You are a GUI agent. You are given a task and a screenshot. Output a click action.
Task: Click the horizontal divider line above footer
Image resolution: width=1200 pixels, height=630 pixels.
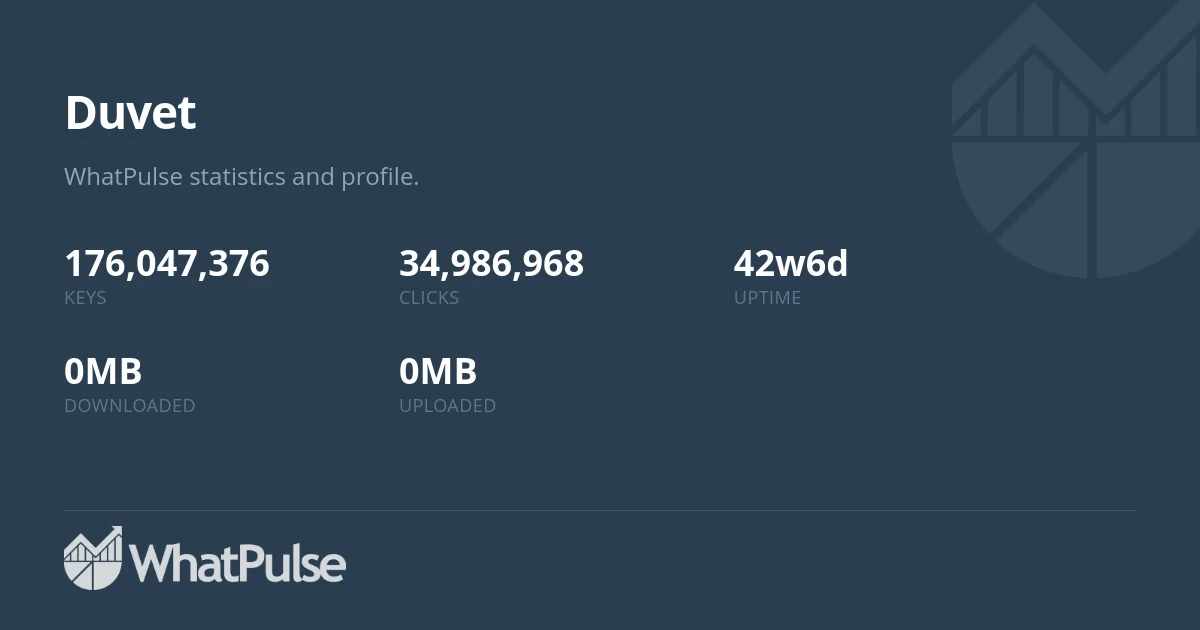tap(600, 511)
